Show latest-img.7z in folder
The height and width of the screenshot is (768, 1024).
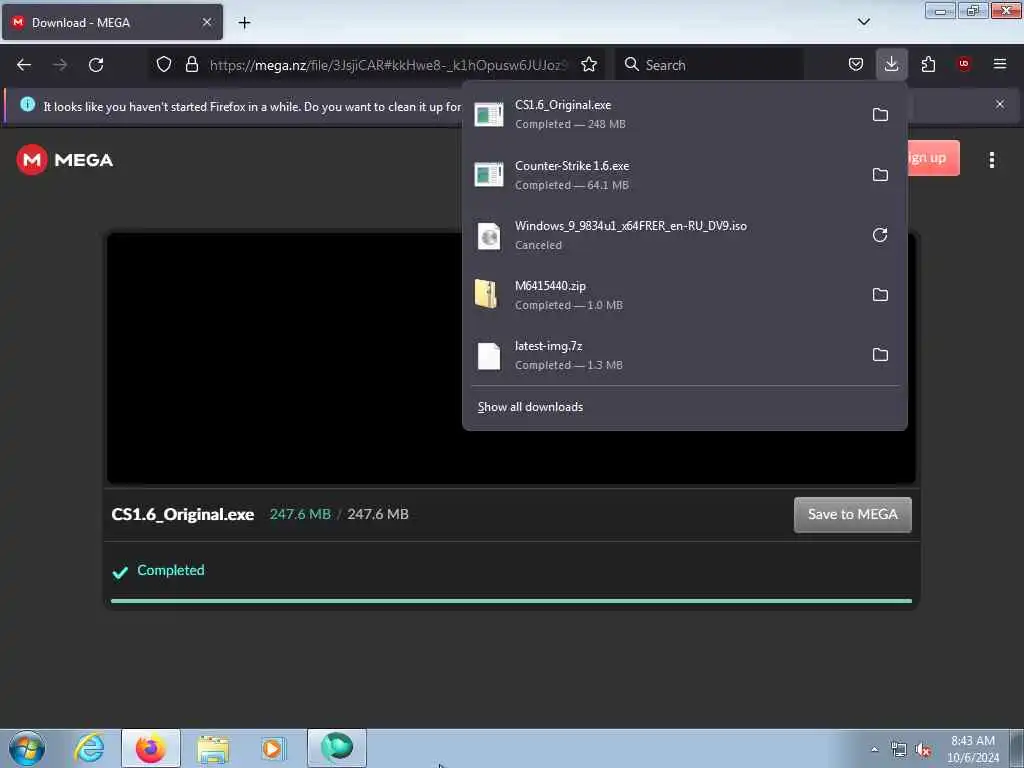pyautogui.click(x=880, y=355)
